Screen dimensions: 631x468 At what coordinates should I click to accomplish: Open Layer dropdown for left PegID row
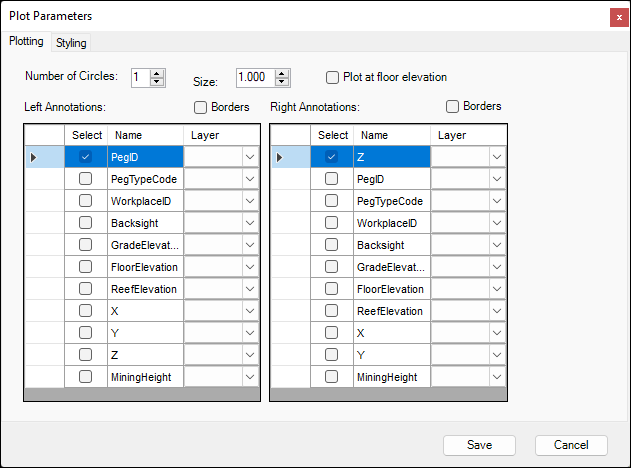coord(249,157)
